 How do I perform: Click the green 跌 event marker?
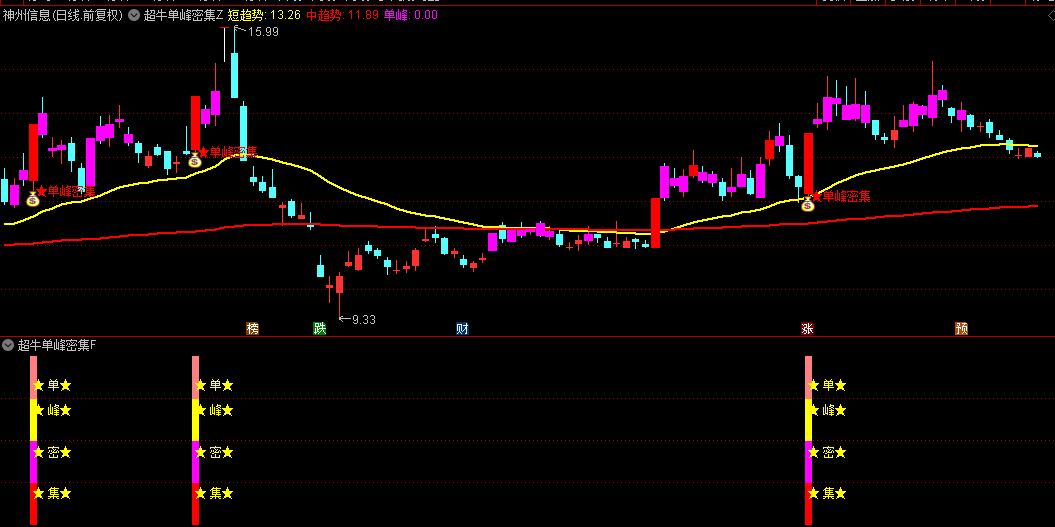pos(320,329)
